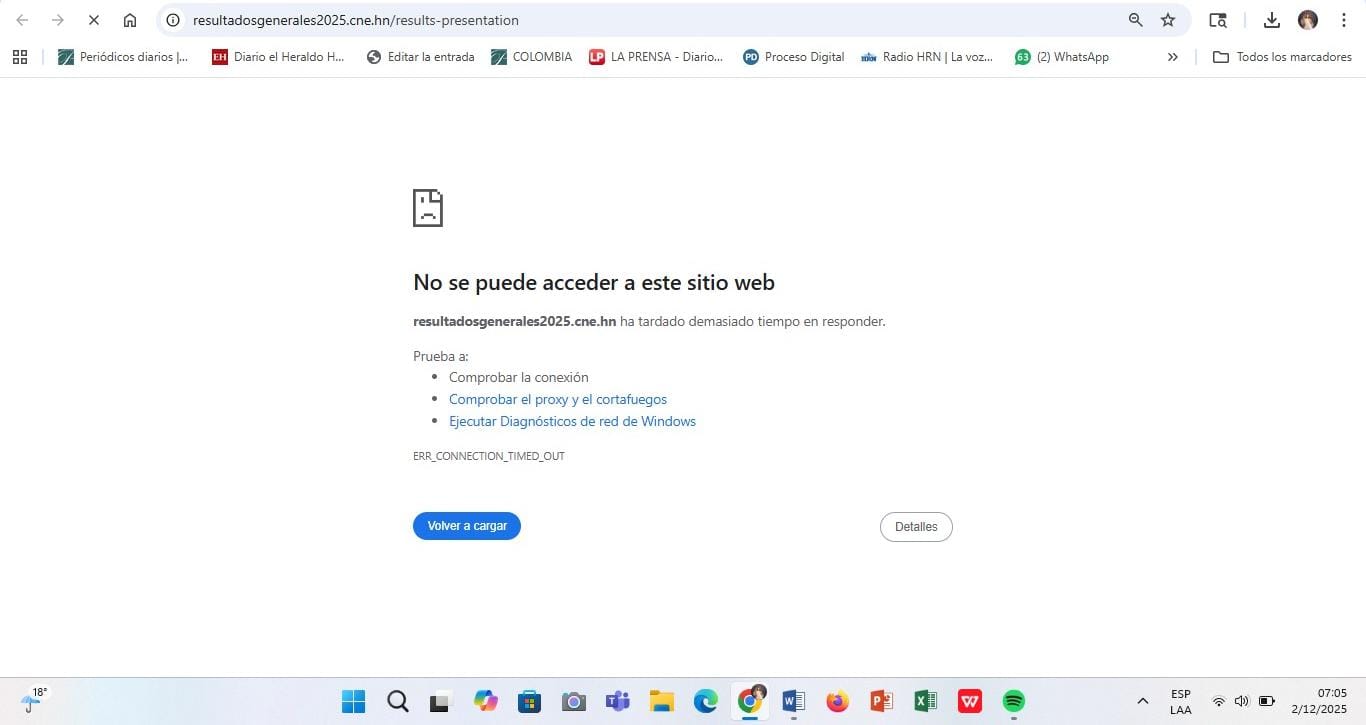Screen dimensions: 1366x725
Task: Click the Detalles button
Action: [x=916, y=527]
